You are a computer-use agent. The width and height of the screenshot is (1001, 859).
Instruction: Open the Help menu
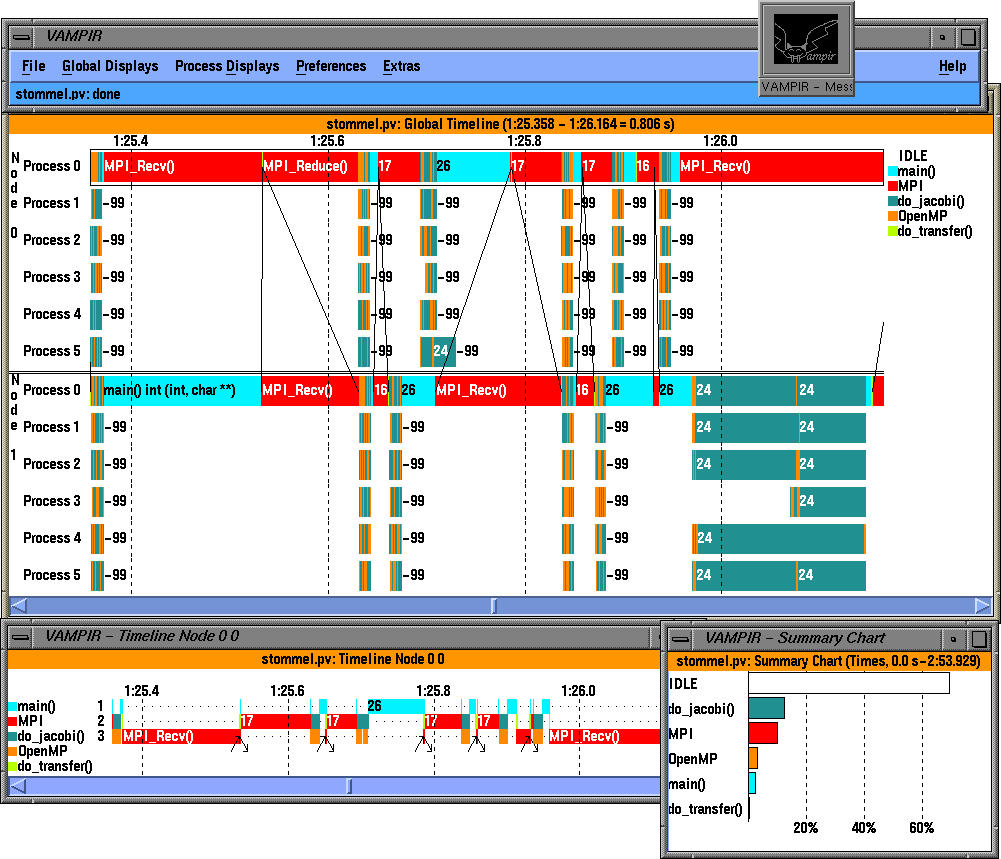pos(952,66)
